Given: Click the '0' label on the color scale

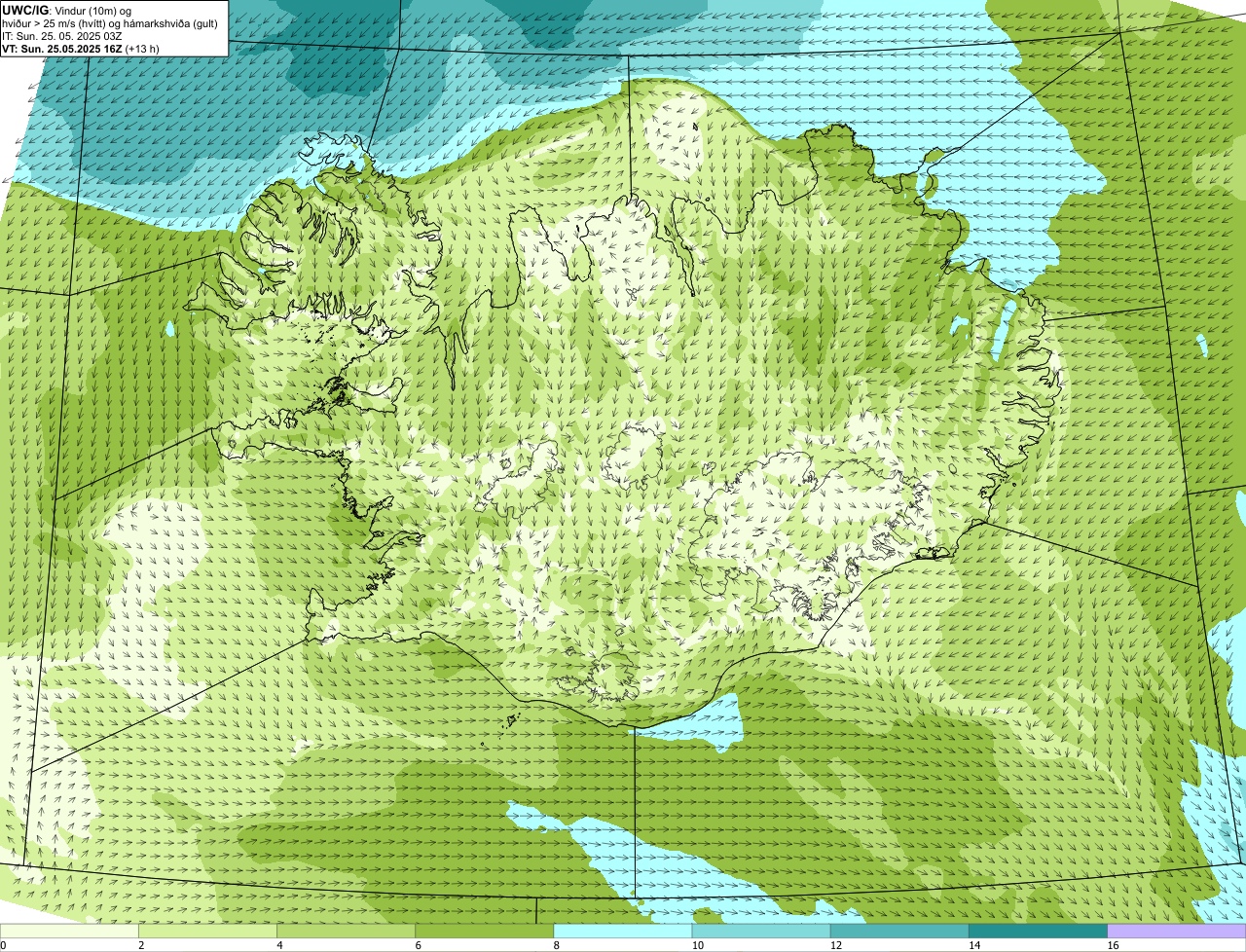Looking at the screenshot, I should click(4, 945).
